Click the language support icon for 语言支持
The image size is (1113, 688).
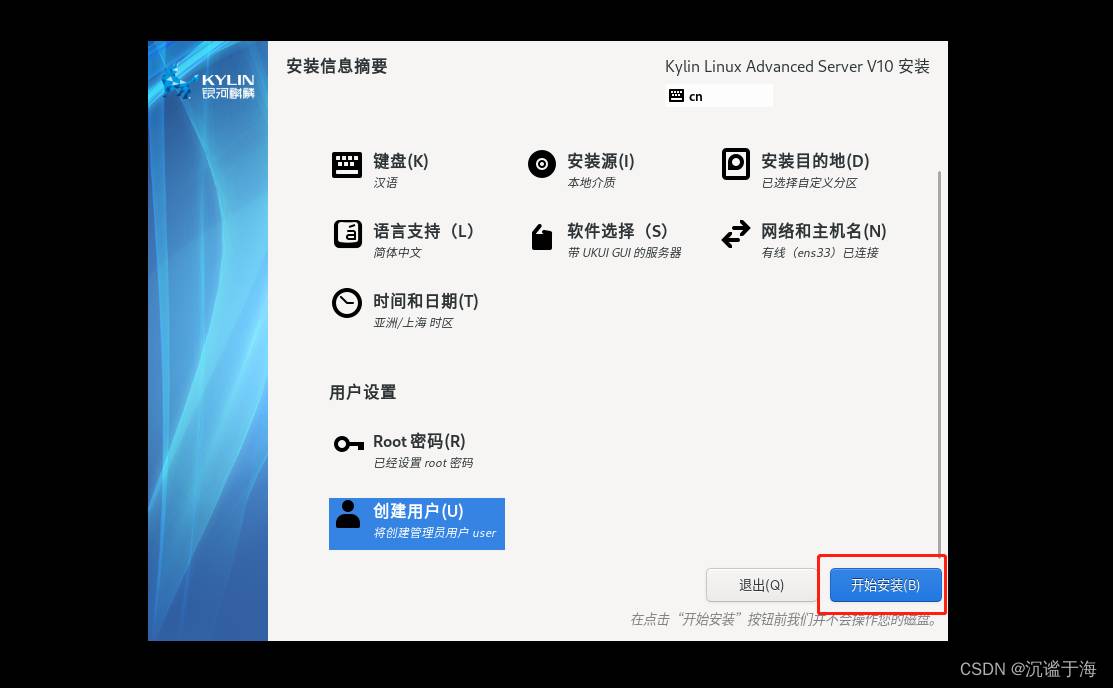click(347, 235)
